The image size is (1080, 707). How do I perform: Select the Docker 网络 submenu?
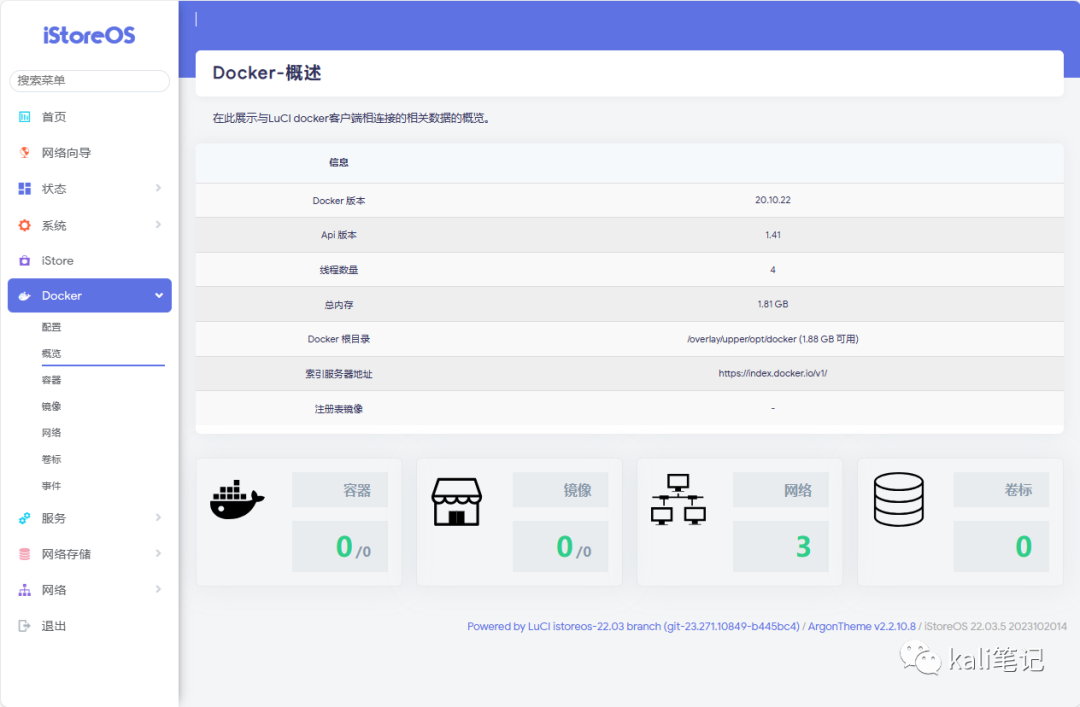(51, 433)
